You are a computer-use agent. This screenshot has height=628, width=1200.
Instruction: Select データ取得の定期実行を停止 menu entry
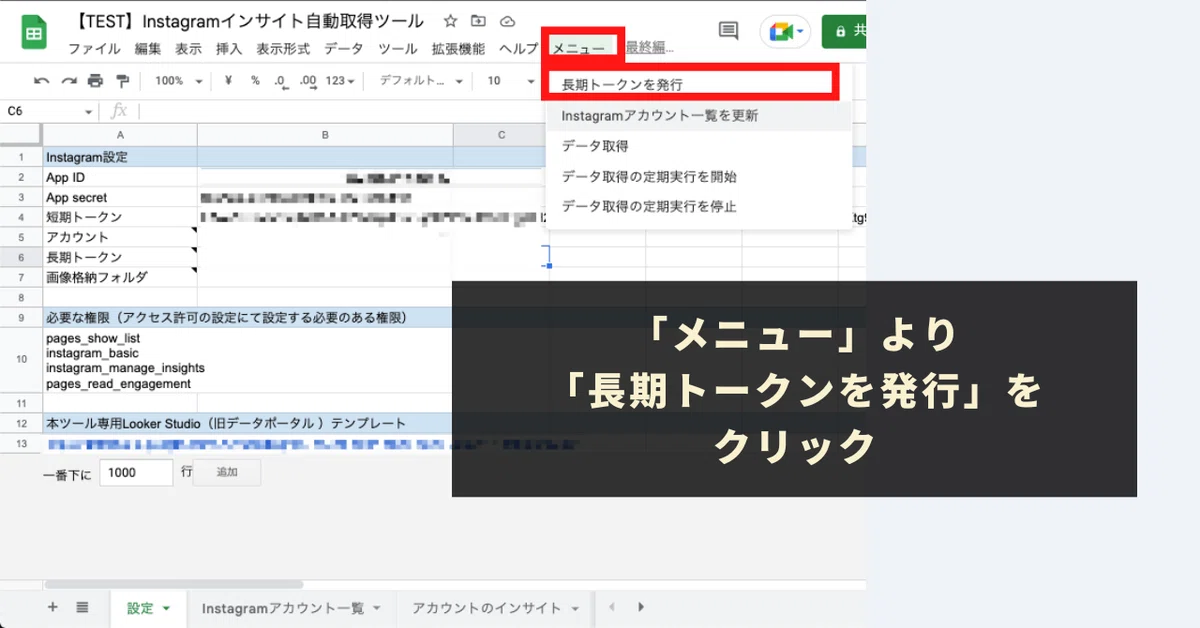[x=698, y=207]
